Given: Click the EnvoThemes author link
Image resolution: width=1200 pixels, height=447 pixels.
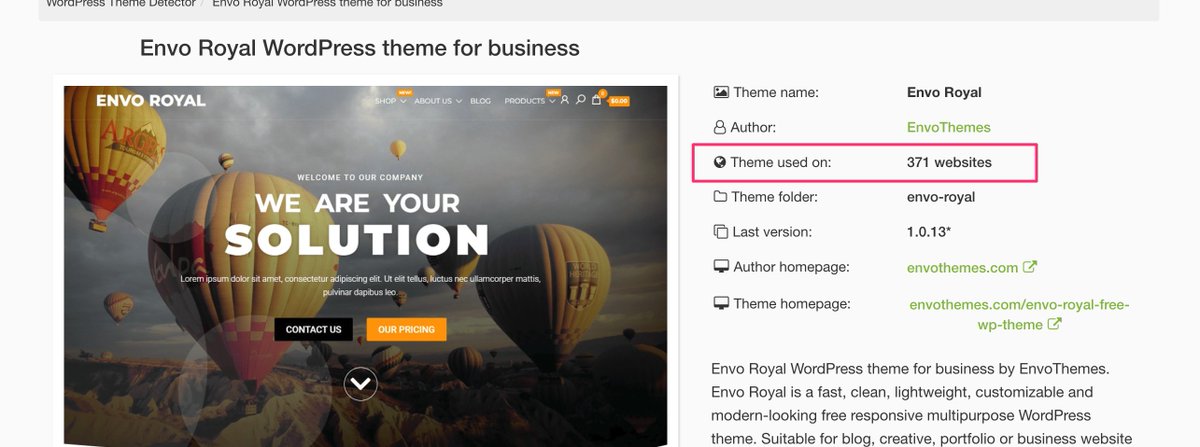Looking at the screenshot, I should pyautogui.click(x=948, y=127).
